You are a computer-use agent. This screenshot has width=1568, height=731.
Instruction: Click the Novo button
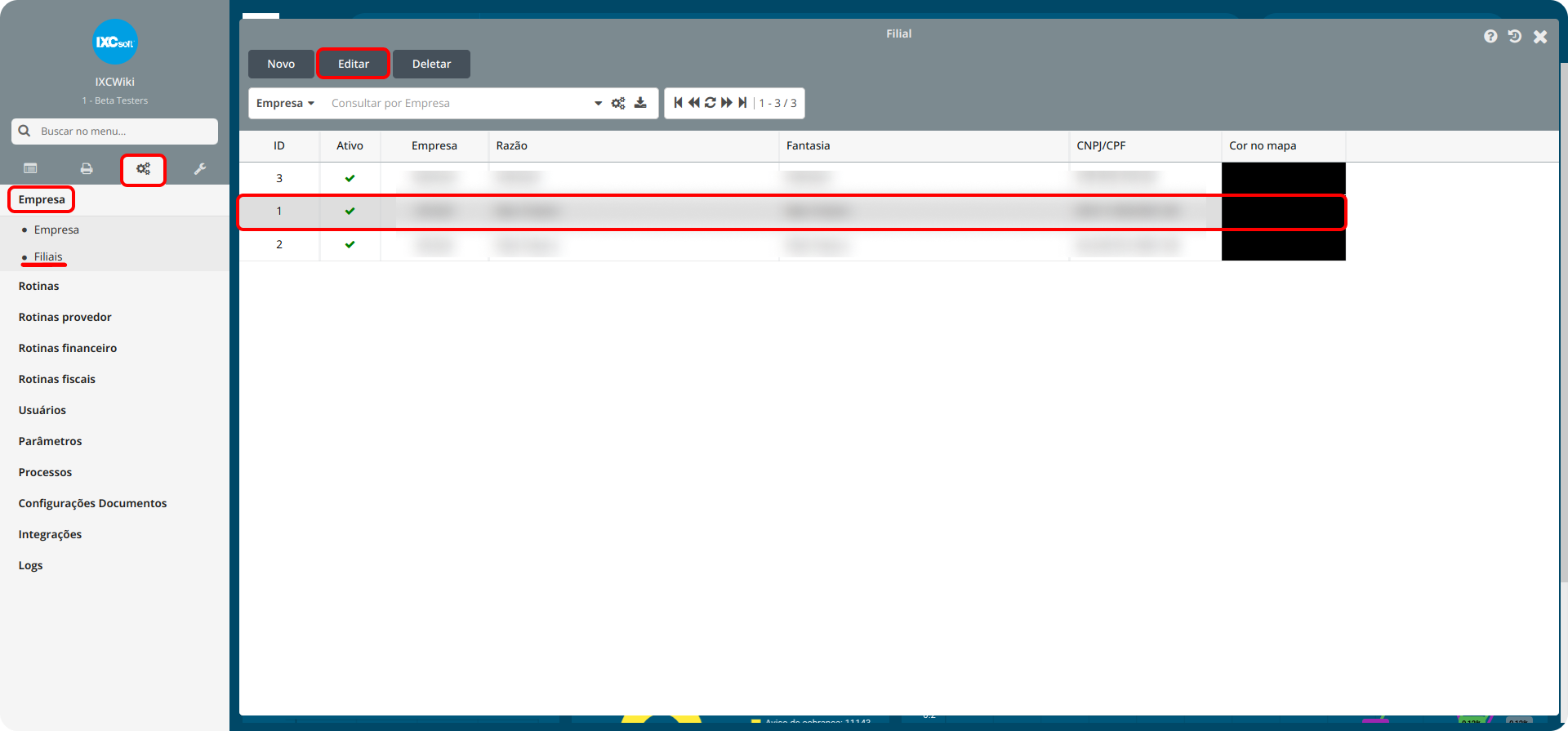(x=281, y=64)
